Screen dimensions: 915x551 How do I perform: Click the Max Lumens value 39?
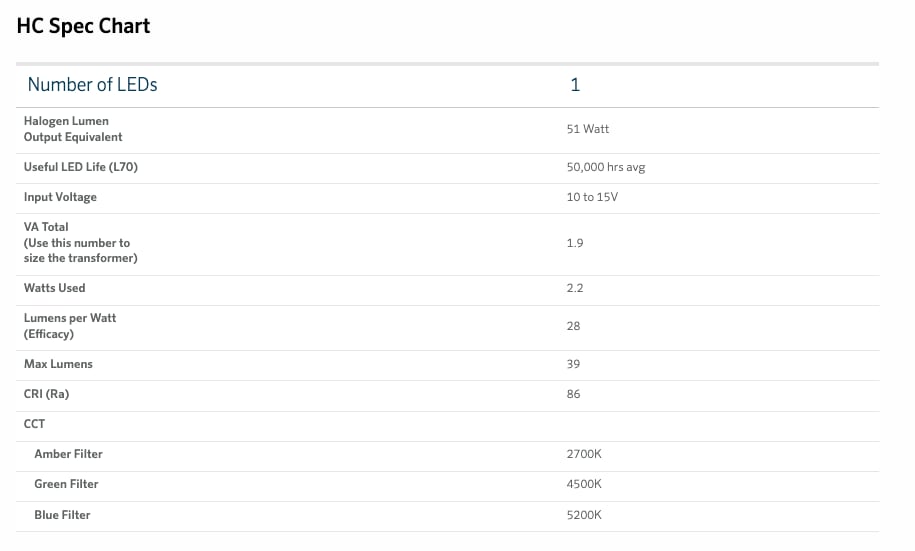point(573,364)
